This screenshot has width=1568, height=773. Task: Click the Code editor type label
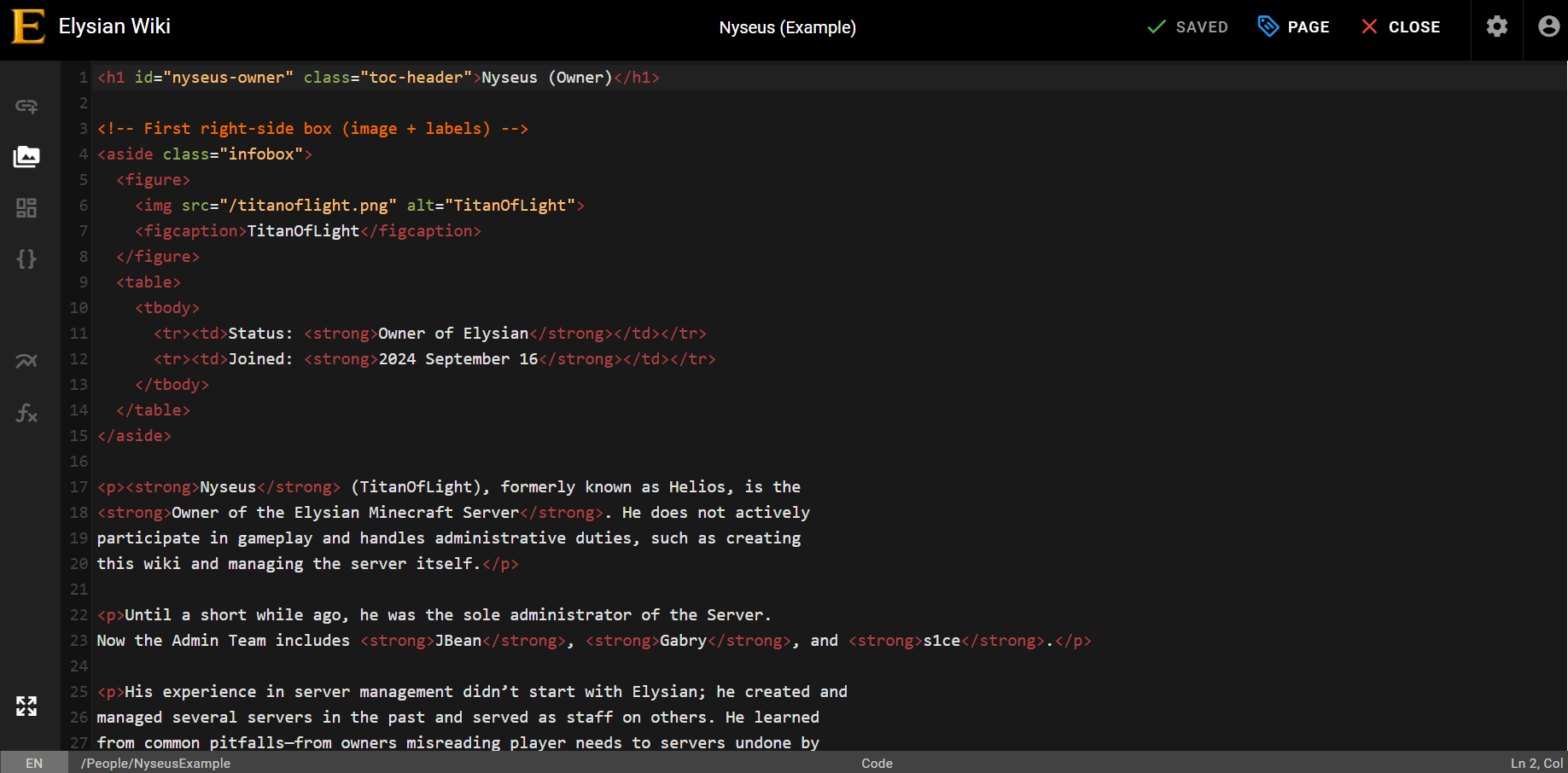(x=877, y=763)
